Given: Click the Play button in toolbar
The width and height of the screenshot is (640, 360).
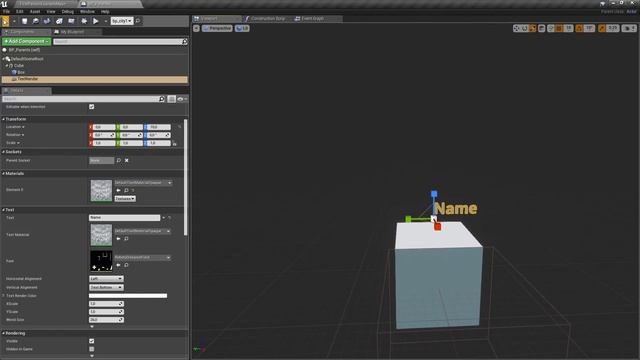Looking at the screenshot, I should pos(96,21).
